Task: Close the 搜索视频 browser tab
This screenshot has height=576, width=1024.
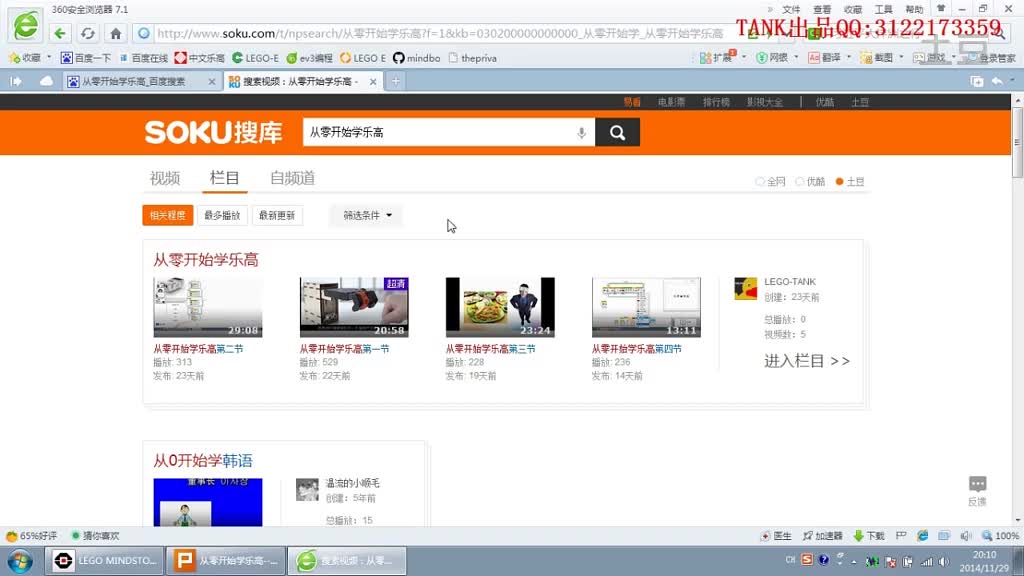Action: (x=373, y=82)
